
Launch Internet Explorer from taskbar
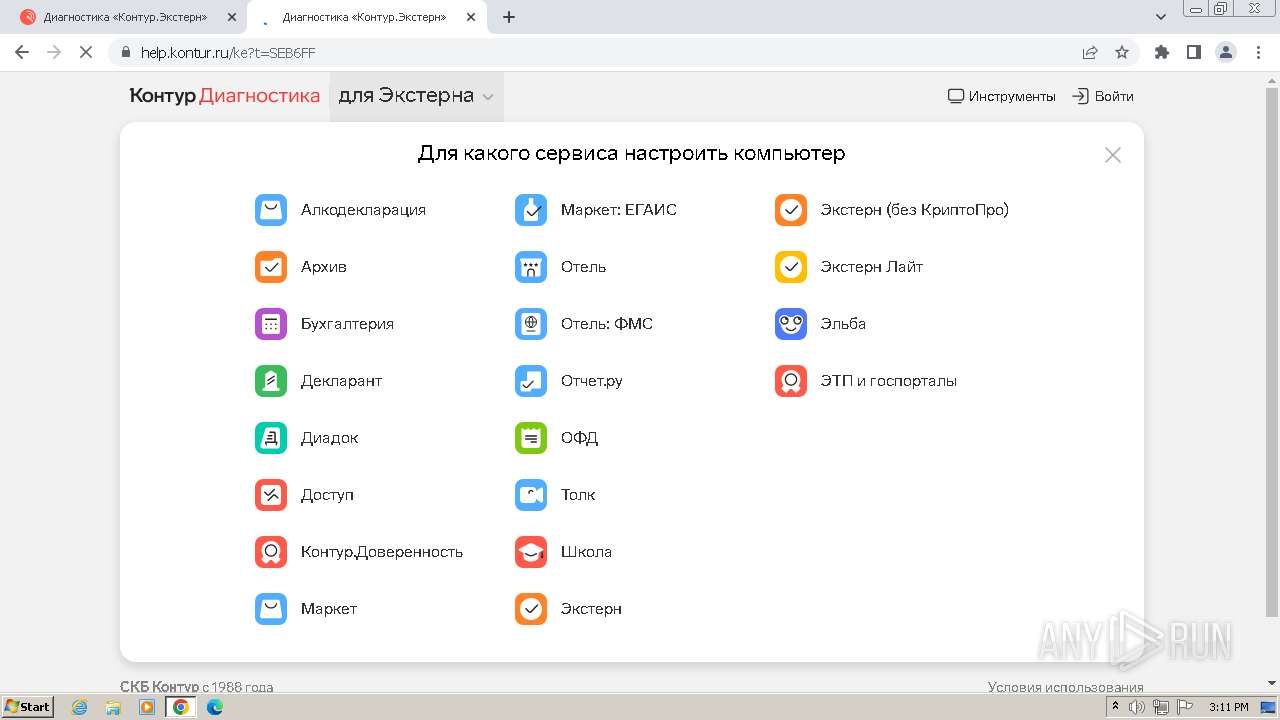pyautogui.click(x=80, y=707)
